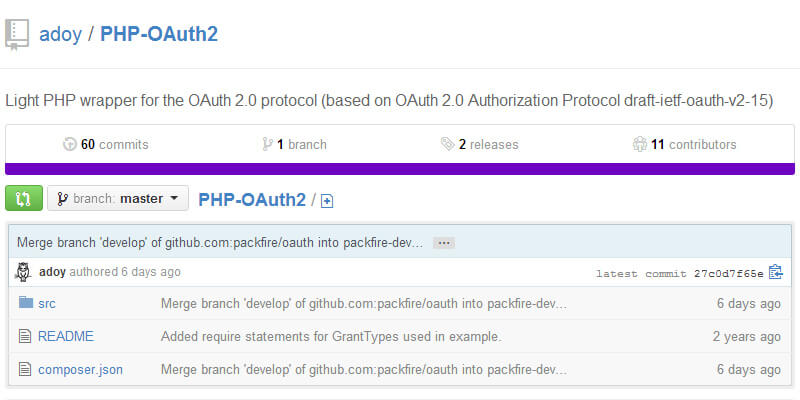Image resolution: width=800 pixels, height=400 pixels.
Task: Open the composer.json file
Action: [x=80, y=369]
